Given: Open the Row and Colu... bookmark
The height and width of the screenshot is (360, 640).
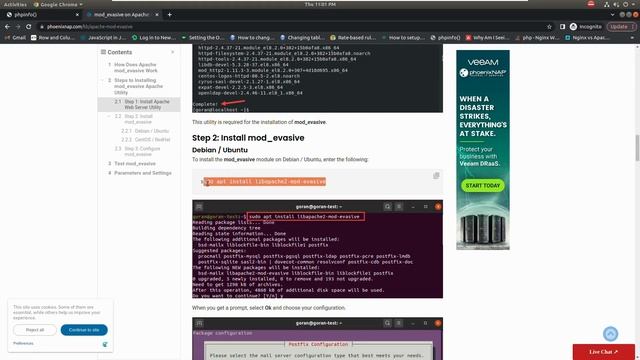Looking at the screenshot, I should [x=53, y=38].
